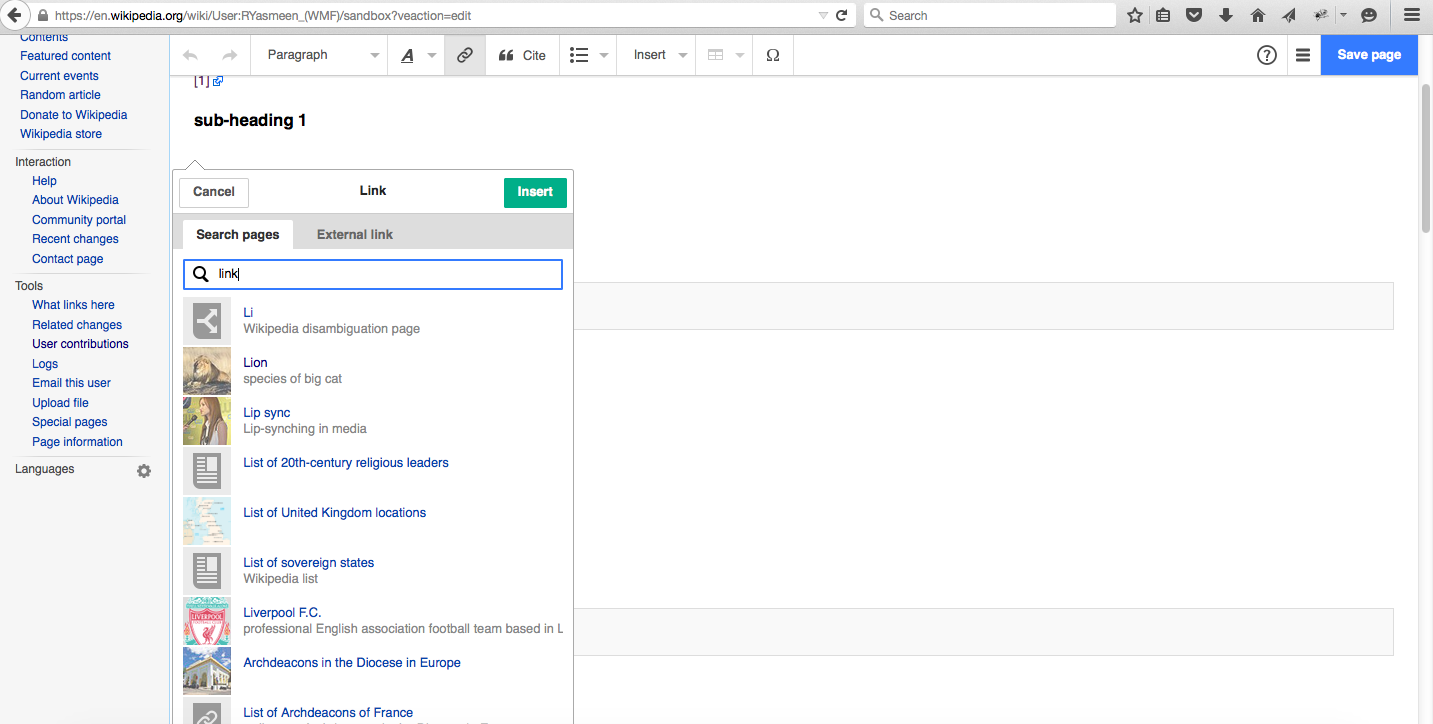Open the Community portal link
The width and height of the screenshot is (1433, 724).
tap(79, 220)
